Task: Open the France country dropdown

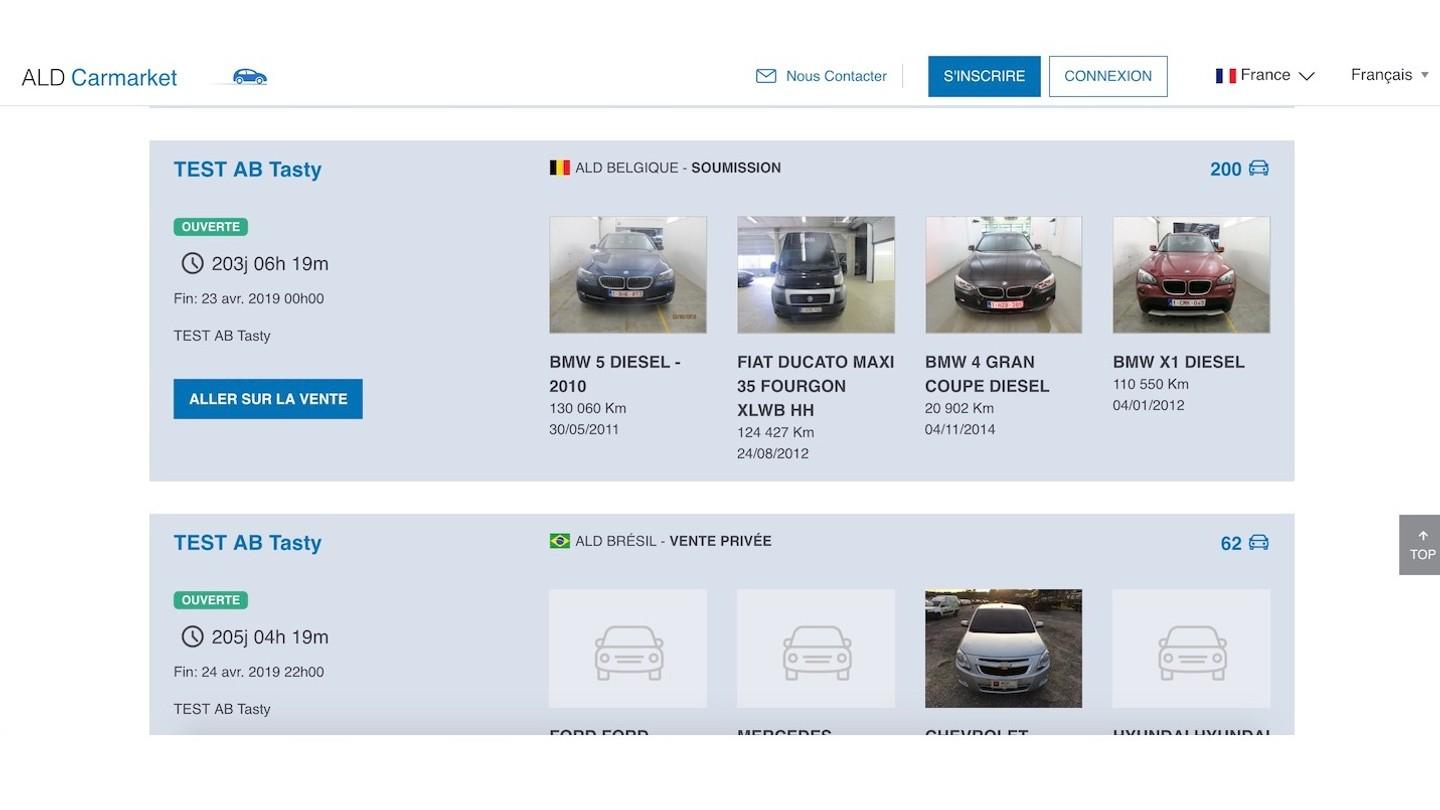Action: click(1265, 76)
